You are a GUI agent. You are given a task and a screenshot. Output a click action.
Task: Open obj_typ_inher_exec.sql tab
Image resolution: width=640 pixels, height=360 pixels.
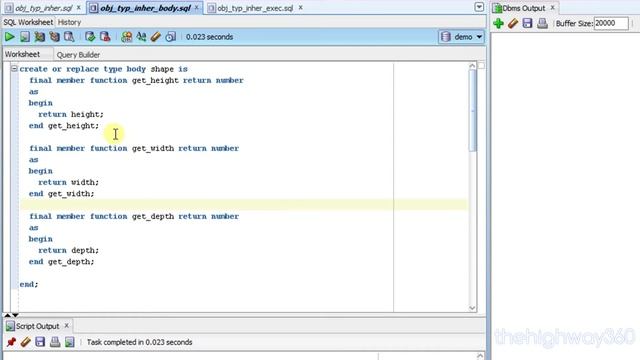tap(255, 8)
